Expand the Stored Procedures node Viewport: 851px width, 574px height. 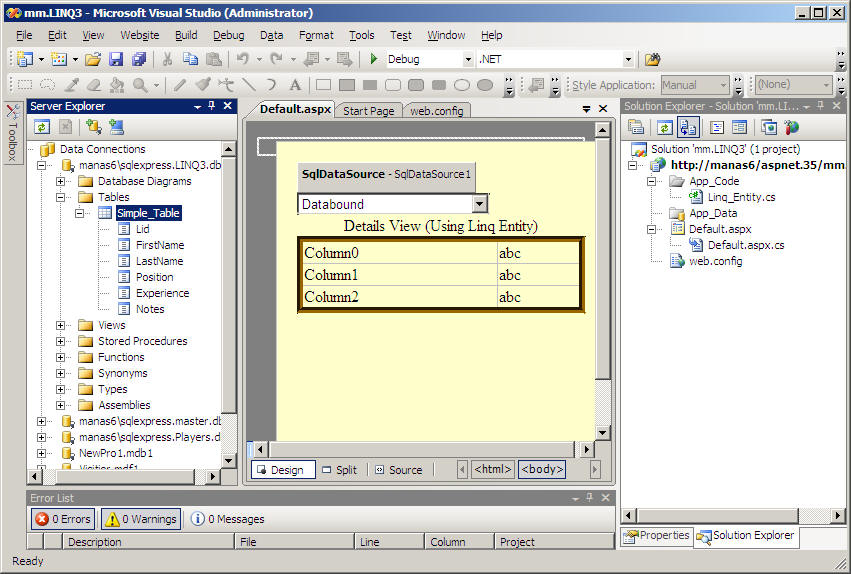coord(60,341)
